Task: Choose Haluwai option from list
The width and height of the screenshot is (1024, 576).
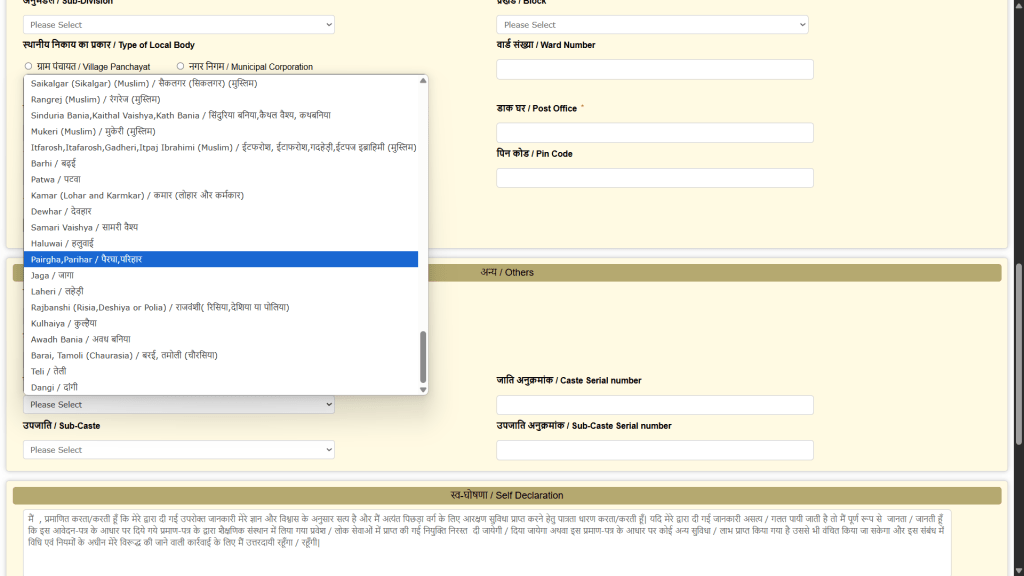Action: tap(221, 243)
